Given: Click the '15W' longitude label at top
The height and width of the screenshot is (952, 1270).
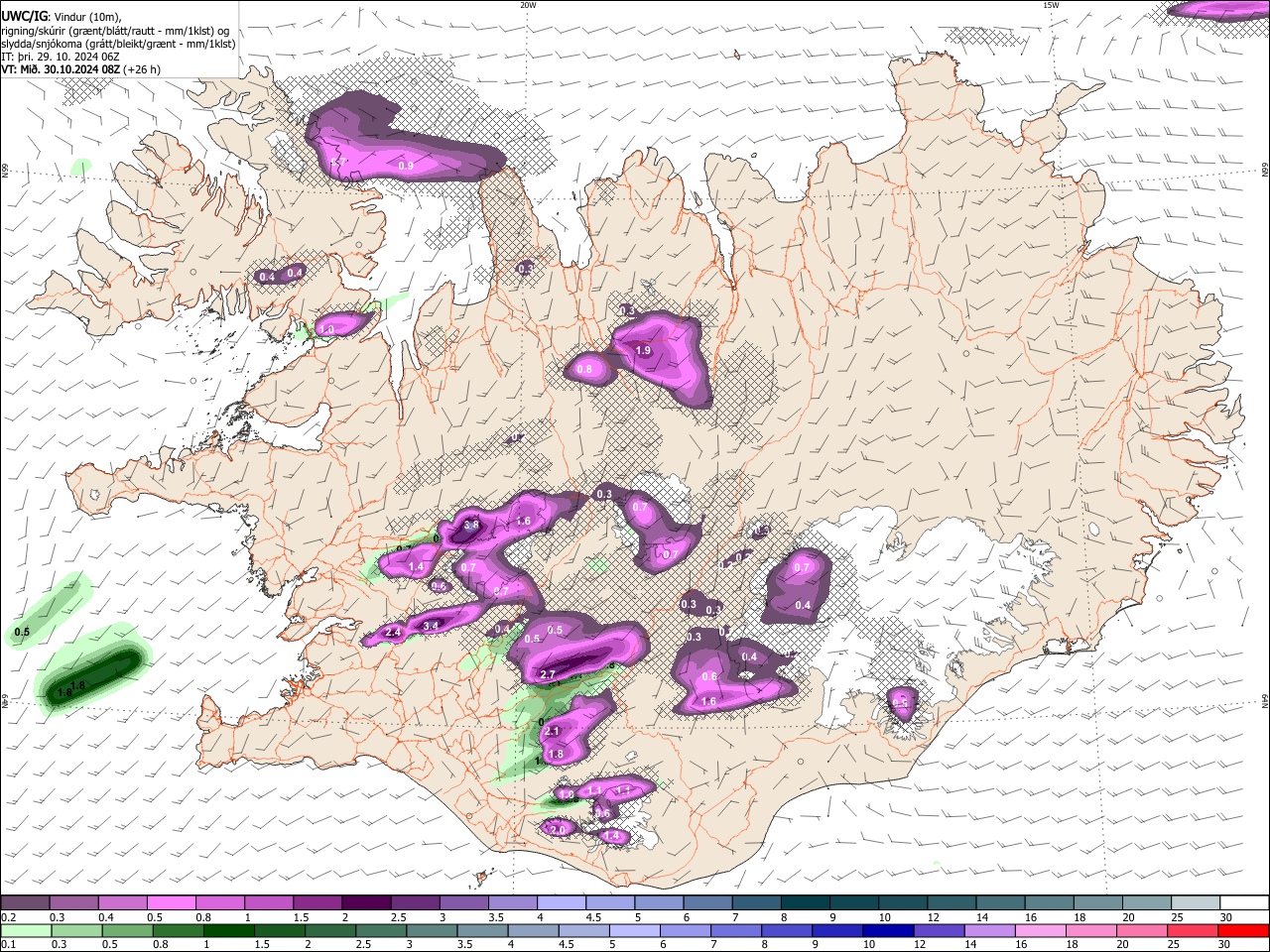Looking at the screenshot, I should 1051,5.
